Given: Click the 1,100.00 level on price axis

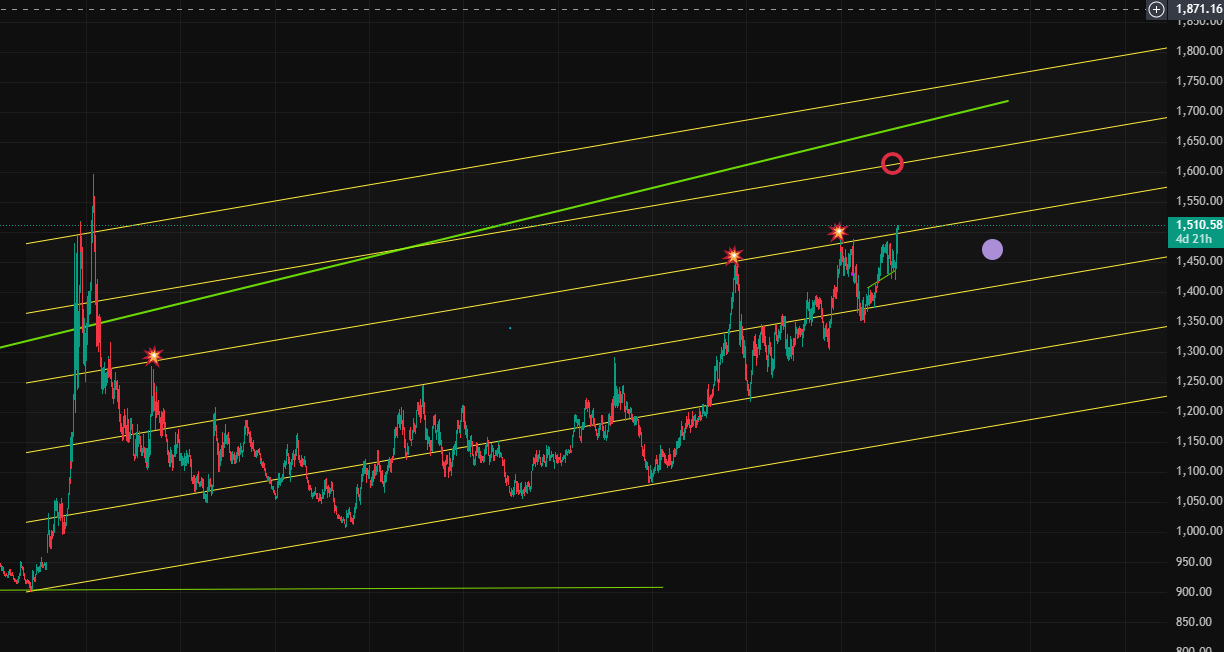Looking at the screenshot, I should click(1195, 471).
